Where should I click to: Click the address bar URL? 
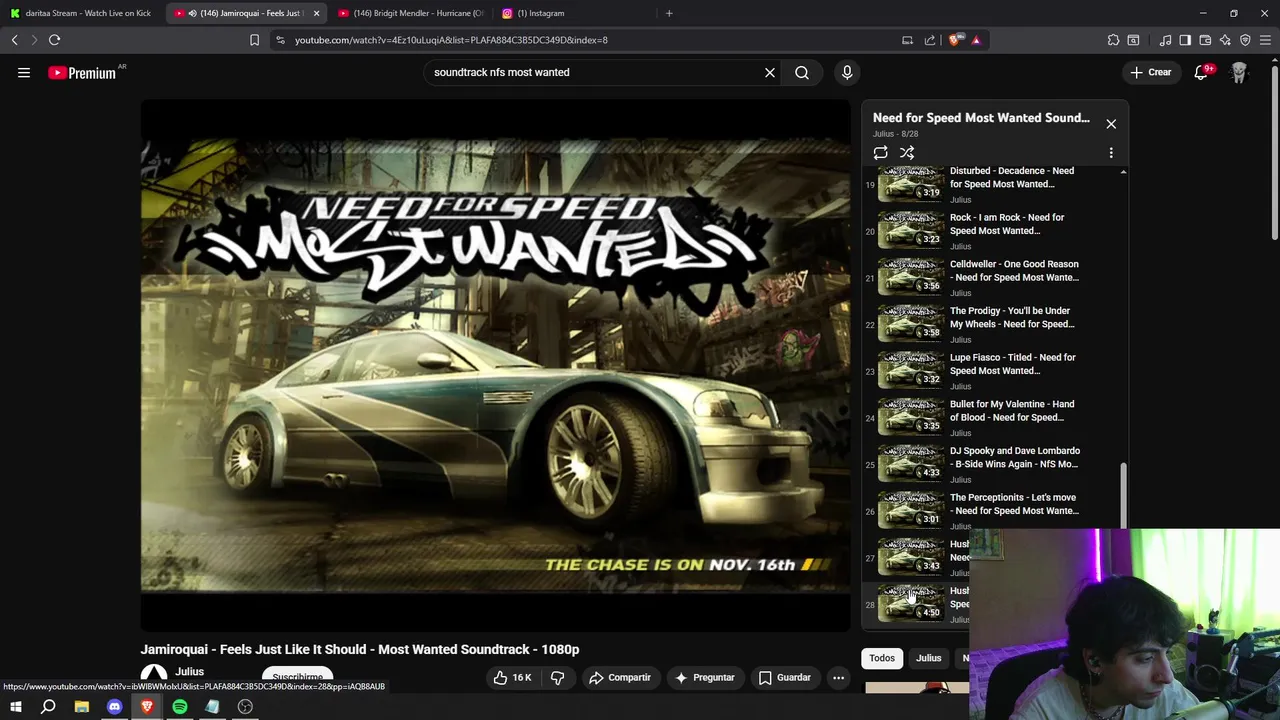click(x=451, y=40)
